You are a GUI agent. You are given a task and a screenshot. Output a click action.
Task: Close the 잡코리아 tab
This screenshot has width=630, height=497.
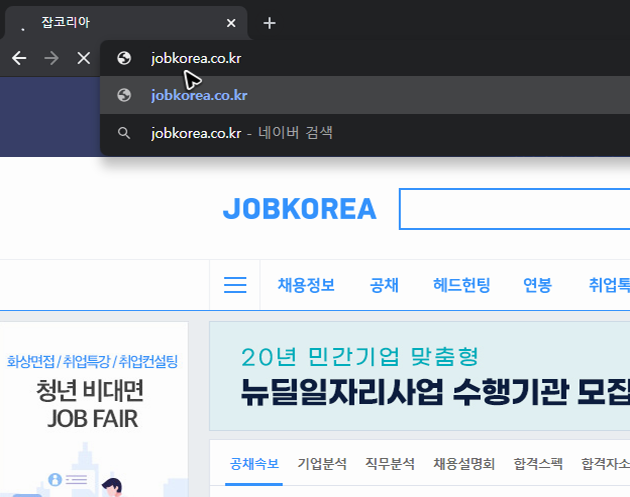231,23
